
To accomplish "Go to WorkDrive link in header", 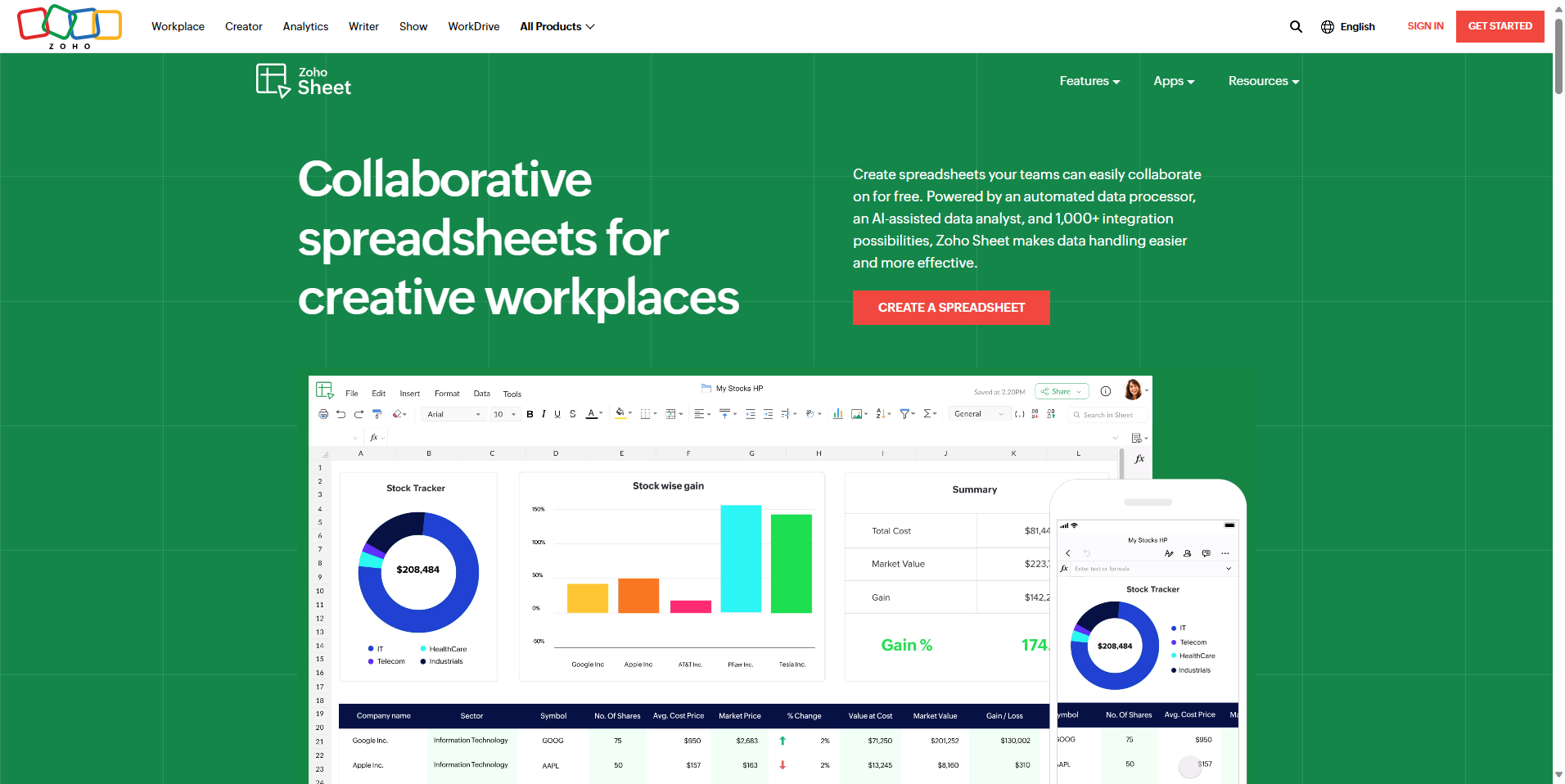I will coord(473,26).
